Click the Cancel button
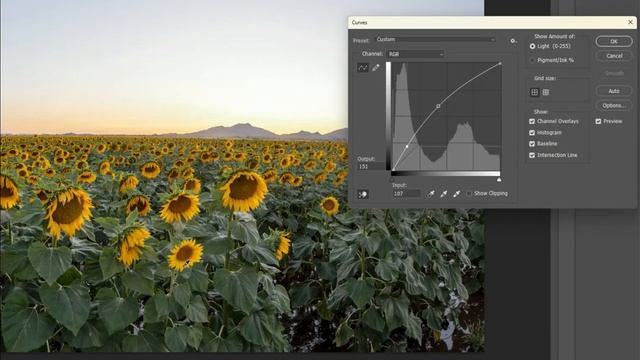 point(614,56)
